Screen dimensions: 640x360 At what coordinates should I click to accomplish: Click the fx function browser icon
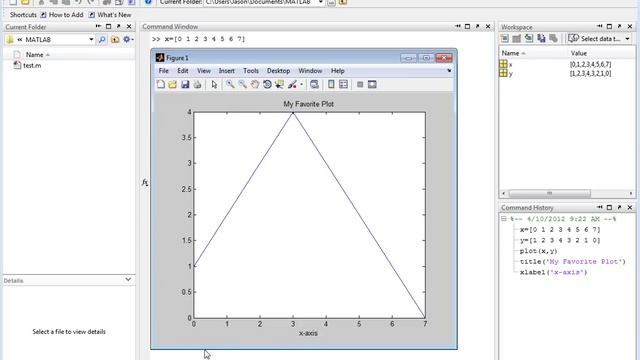(x=145, y=182)
